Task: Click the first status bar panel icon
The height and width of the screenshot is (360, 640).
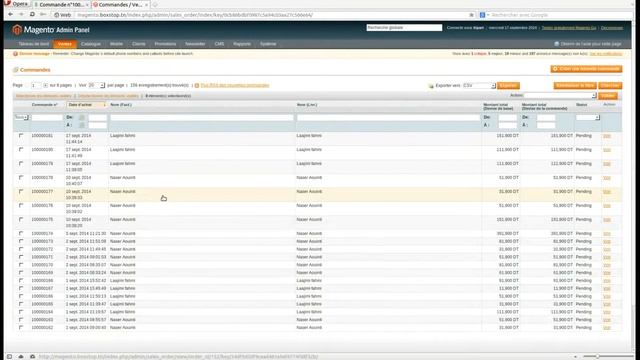Action: (x=9, y=356)
